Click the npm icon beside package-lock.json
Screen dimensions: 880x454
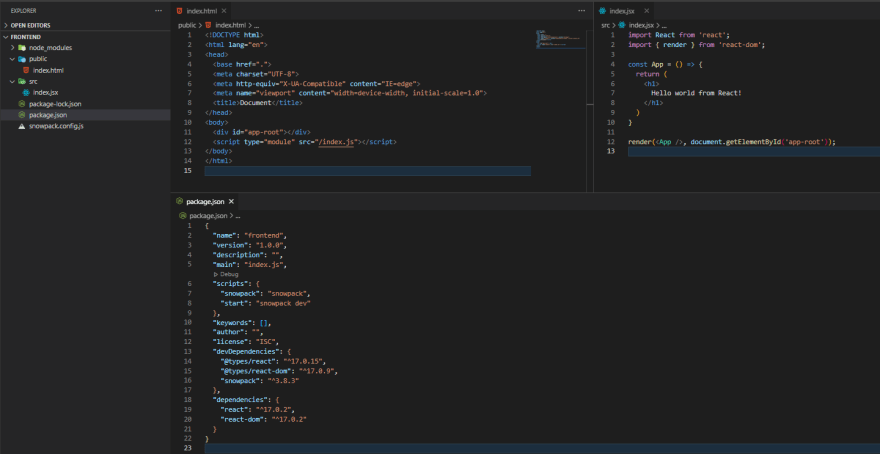click(22, 104)
